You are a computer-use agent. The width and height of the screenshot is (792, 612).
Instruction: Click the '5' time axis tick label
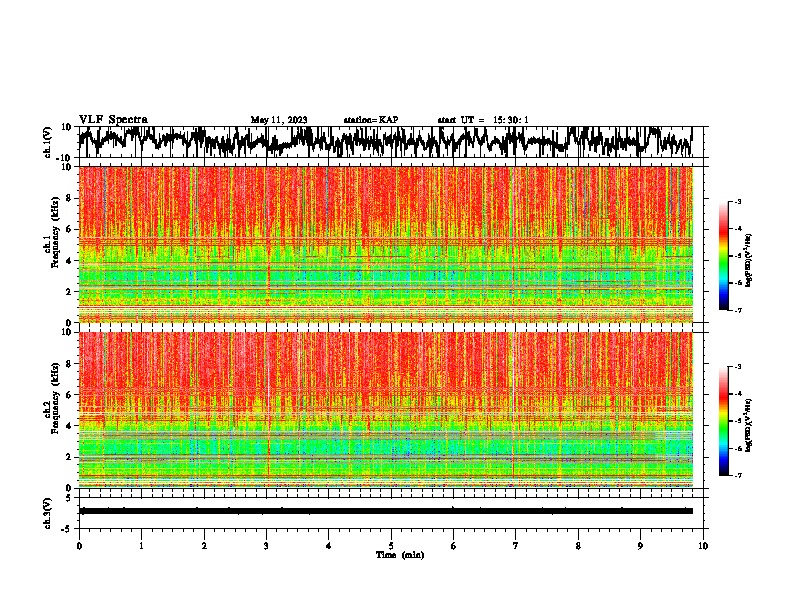point(391,546)
